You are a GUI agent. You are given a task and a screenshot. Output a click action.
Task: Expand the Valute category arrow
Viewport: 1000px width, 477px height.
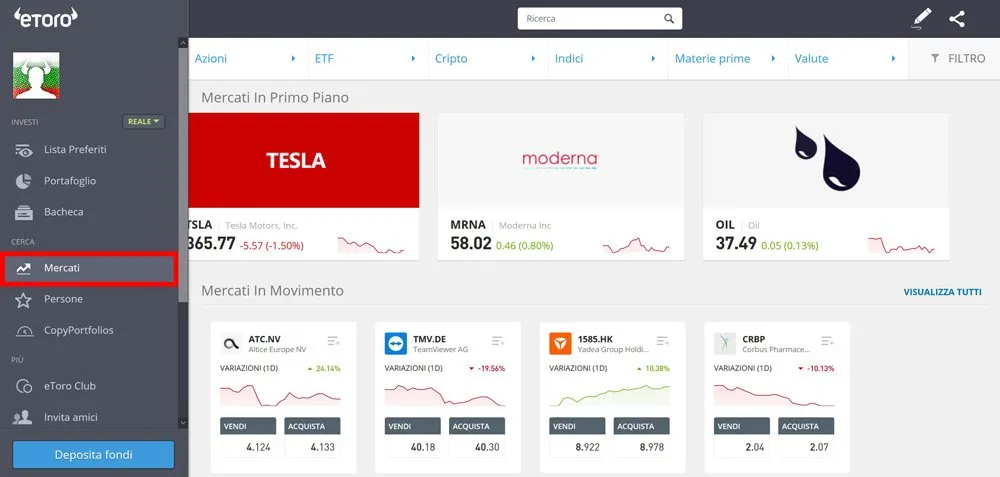click(893, 59)
